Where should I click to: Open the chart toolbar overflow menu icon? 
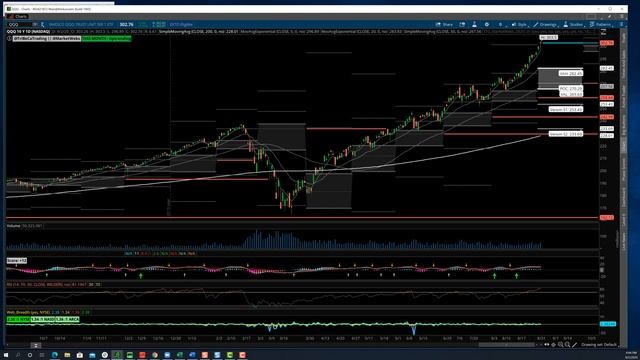622,24
